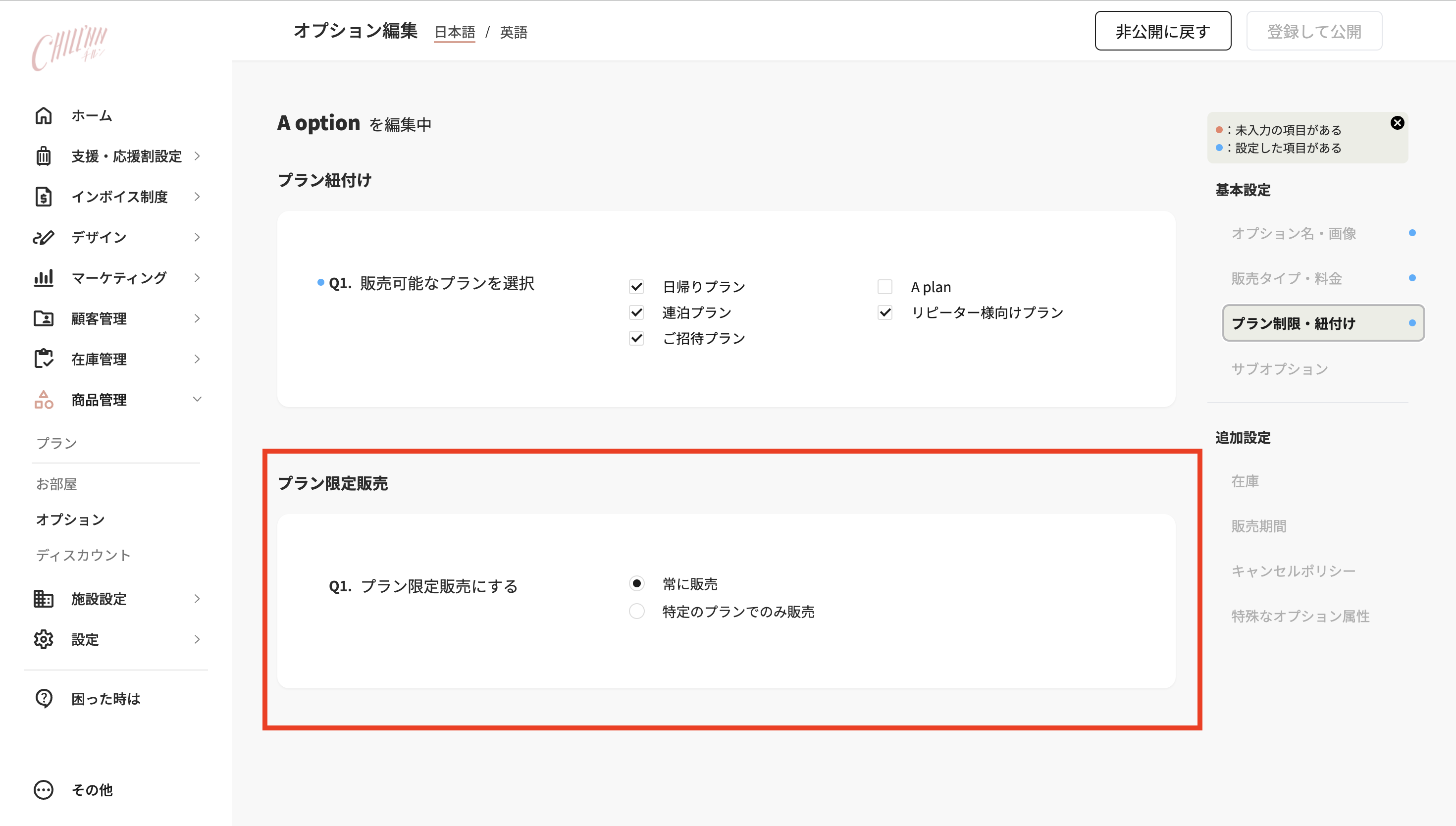Open 在庫管理 via the clipboard icon
The width and height of the screenshot is (1456, 826).
coord(44,359)
